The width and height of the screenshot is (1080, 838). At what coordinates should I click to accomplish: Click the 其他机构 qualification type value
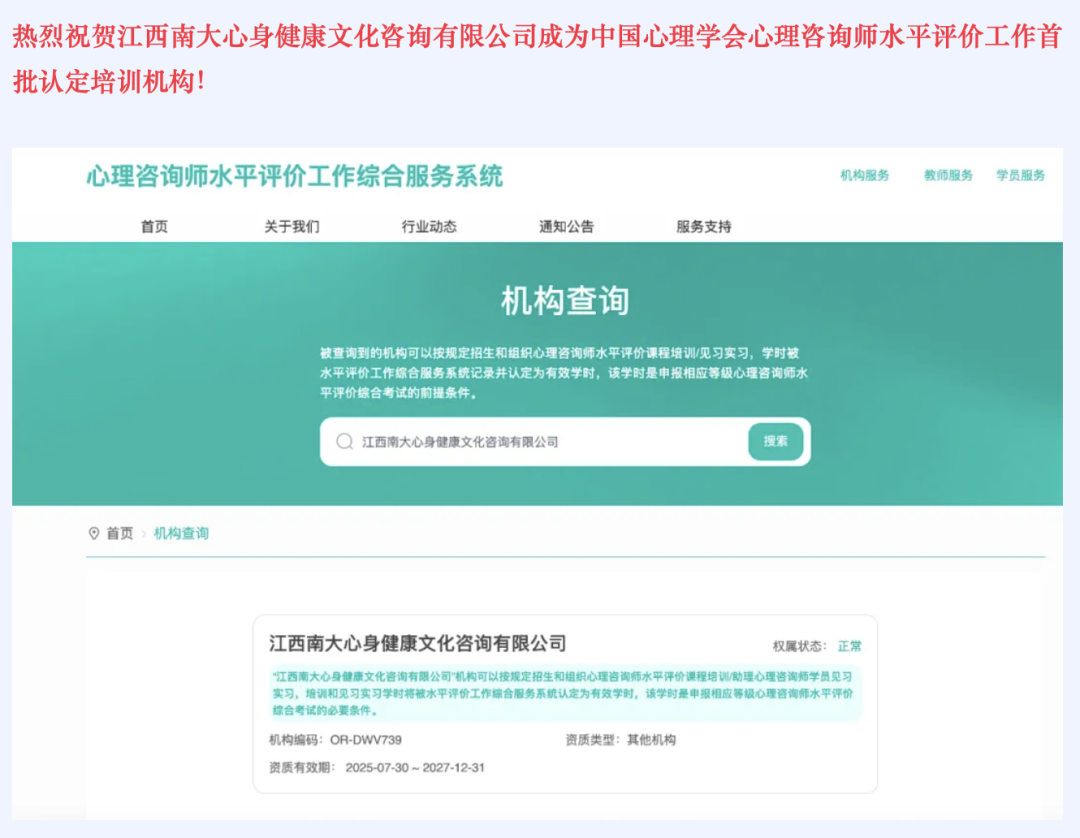click(x=651, y=740)
